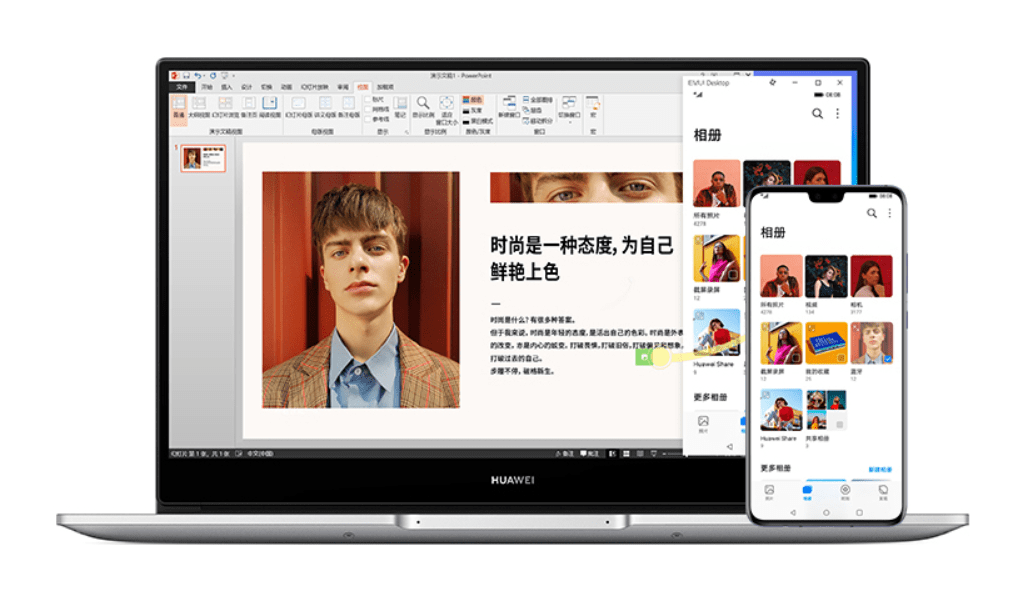
Task: Select 普通 (Normal) view in the ribbon
Action: coord(179,105)
